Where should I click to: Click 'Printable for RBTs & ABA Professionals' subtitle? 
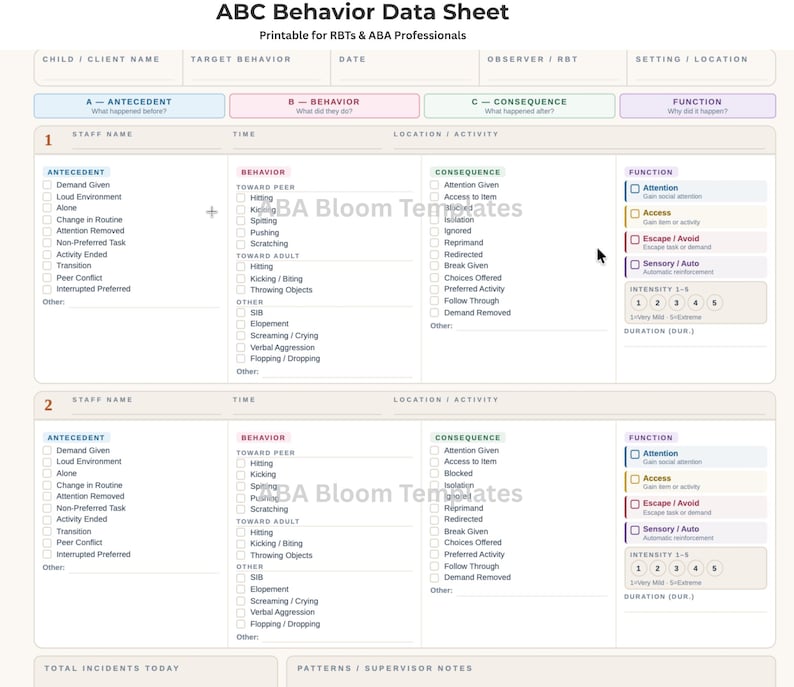(x=363, y=35)
